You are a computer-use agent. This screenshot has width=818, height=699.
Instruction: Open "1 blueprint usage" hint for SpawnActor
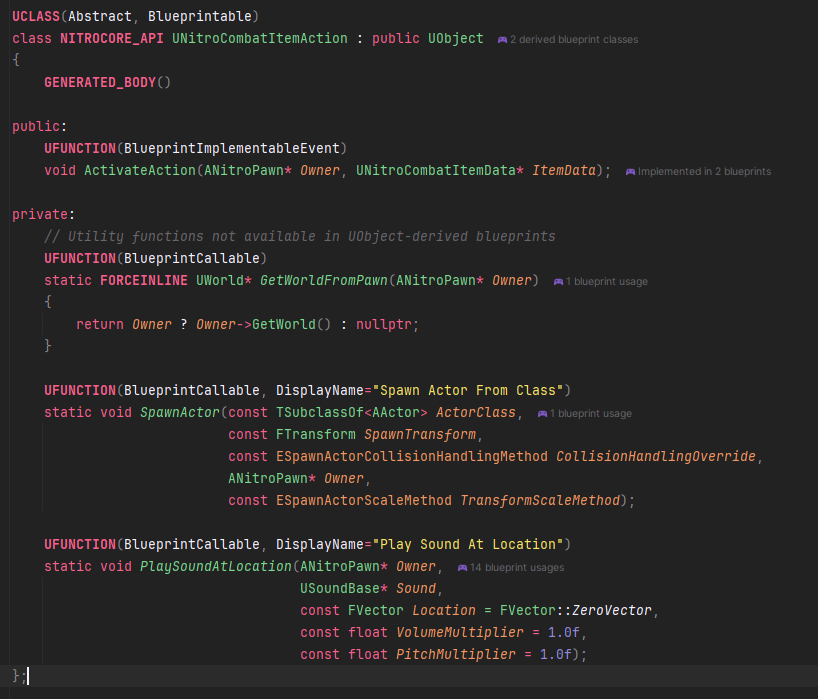point(594,413)
